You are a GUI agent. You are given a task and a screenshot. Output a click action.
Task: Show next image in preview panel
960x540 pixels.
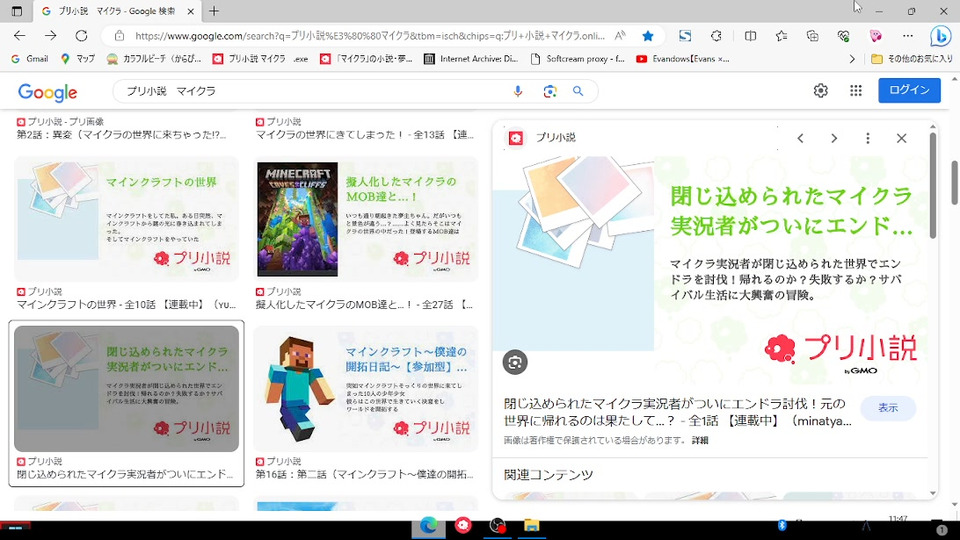pos(834,138)
